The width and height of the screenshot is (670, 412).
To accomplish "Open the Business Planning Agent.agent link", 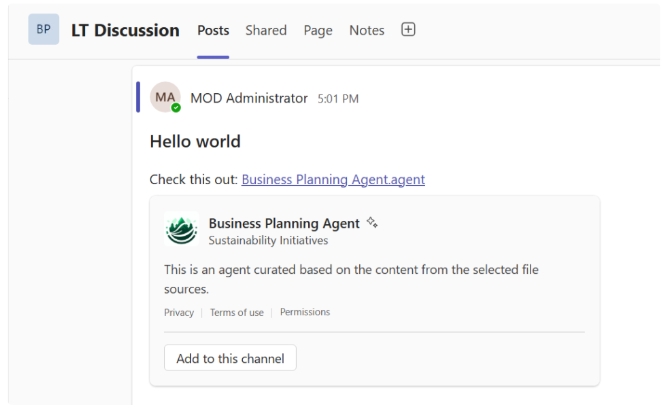I will [x=333, y=180].
